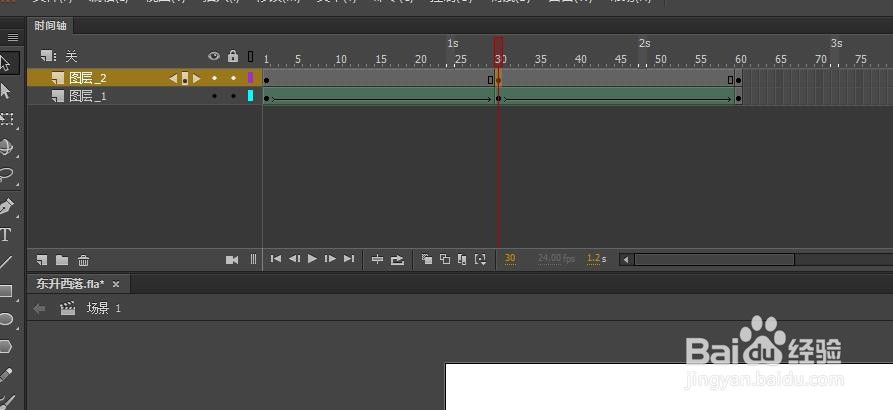Select the Pen tool

6,206
